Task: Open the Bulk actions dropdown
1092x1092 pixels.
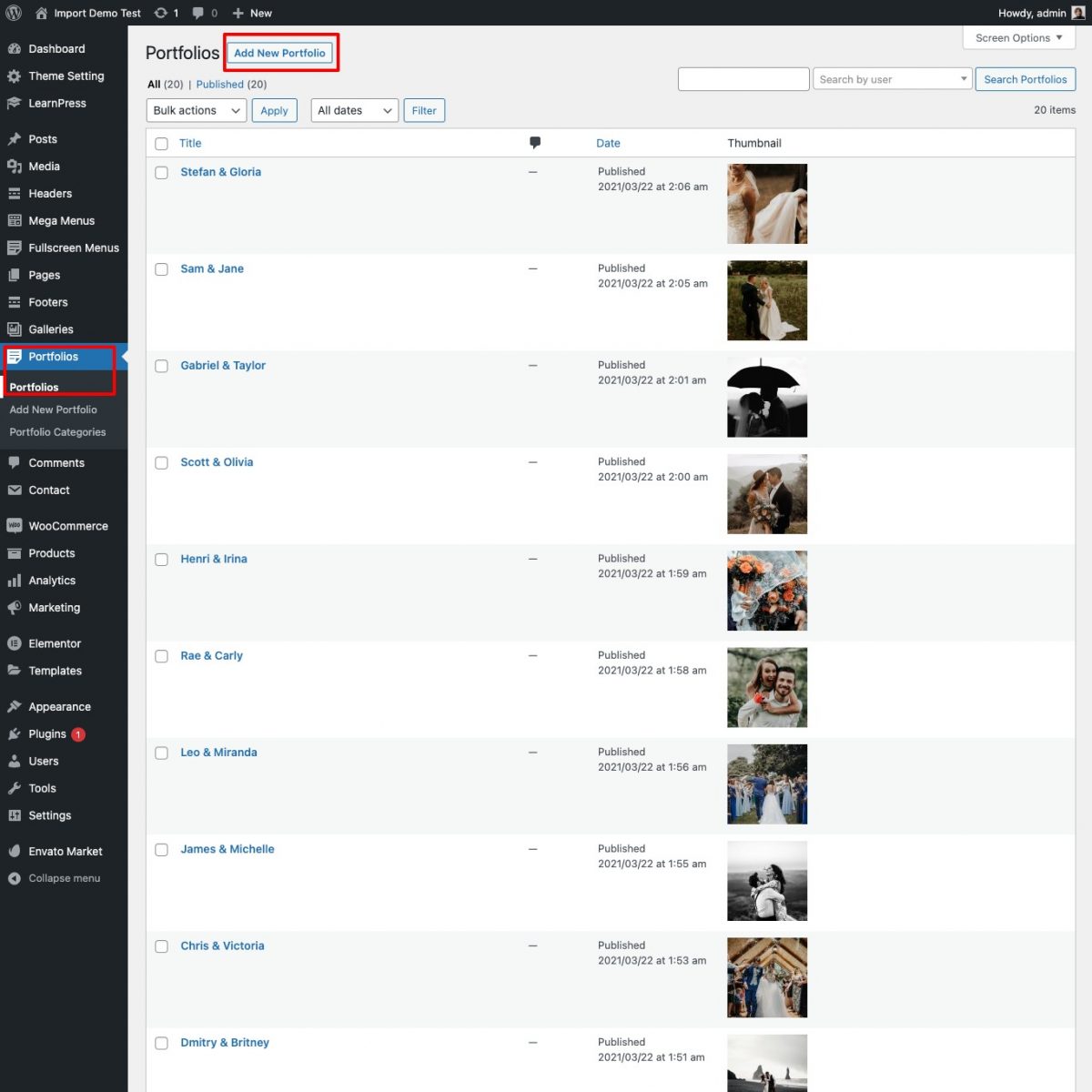Action: point(196,110)
